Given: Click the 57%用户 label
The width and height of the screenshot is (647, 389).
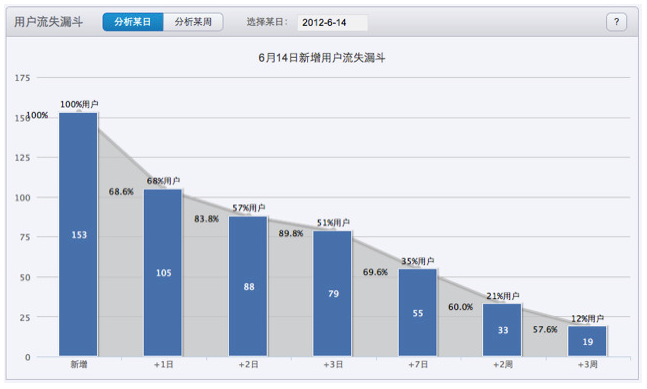Looking at the screenshot, I should click(x=249, y=208).
